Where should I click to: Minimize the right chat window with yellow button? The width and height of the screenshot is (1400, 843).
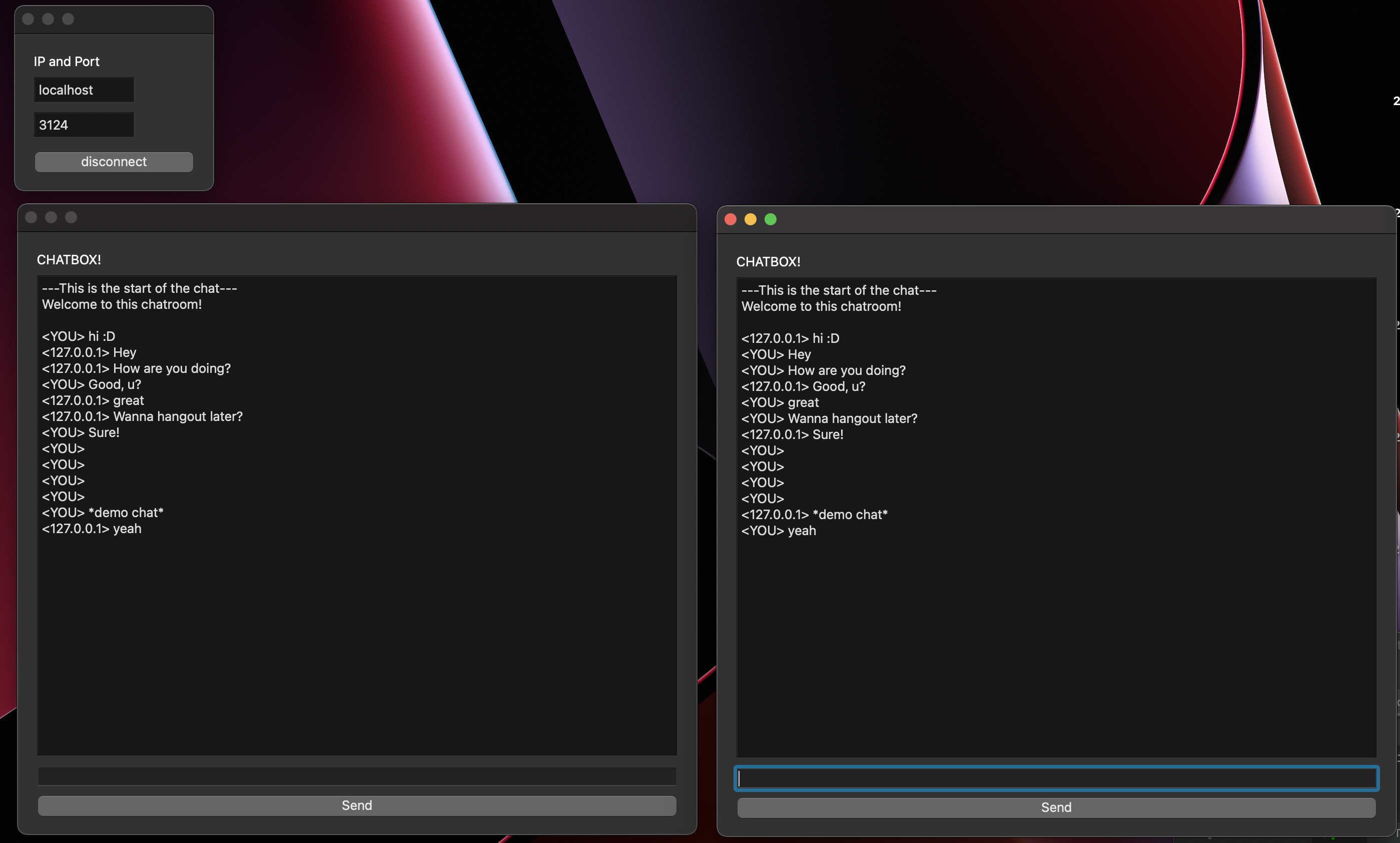pyautogui.click(x=751, y=219)
